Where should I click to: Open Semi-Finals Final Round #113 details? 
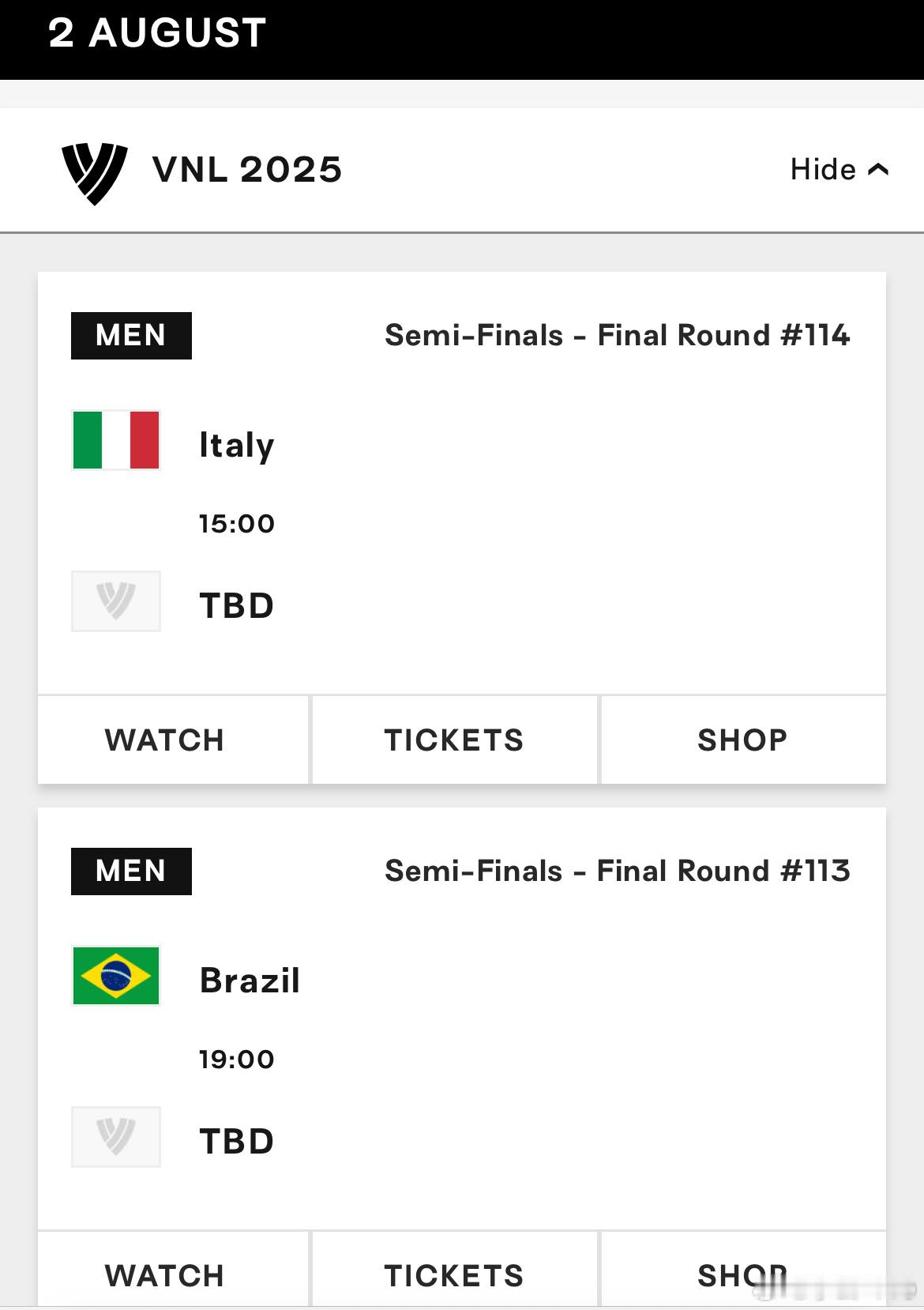pyautogui.click(x=618, y=871)
